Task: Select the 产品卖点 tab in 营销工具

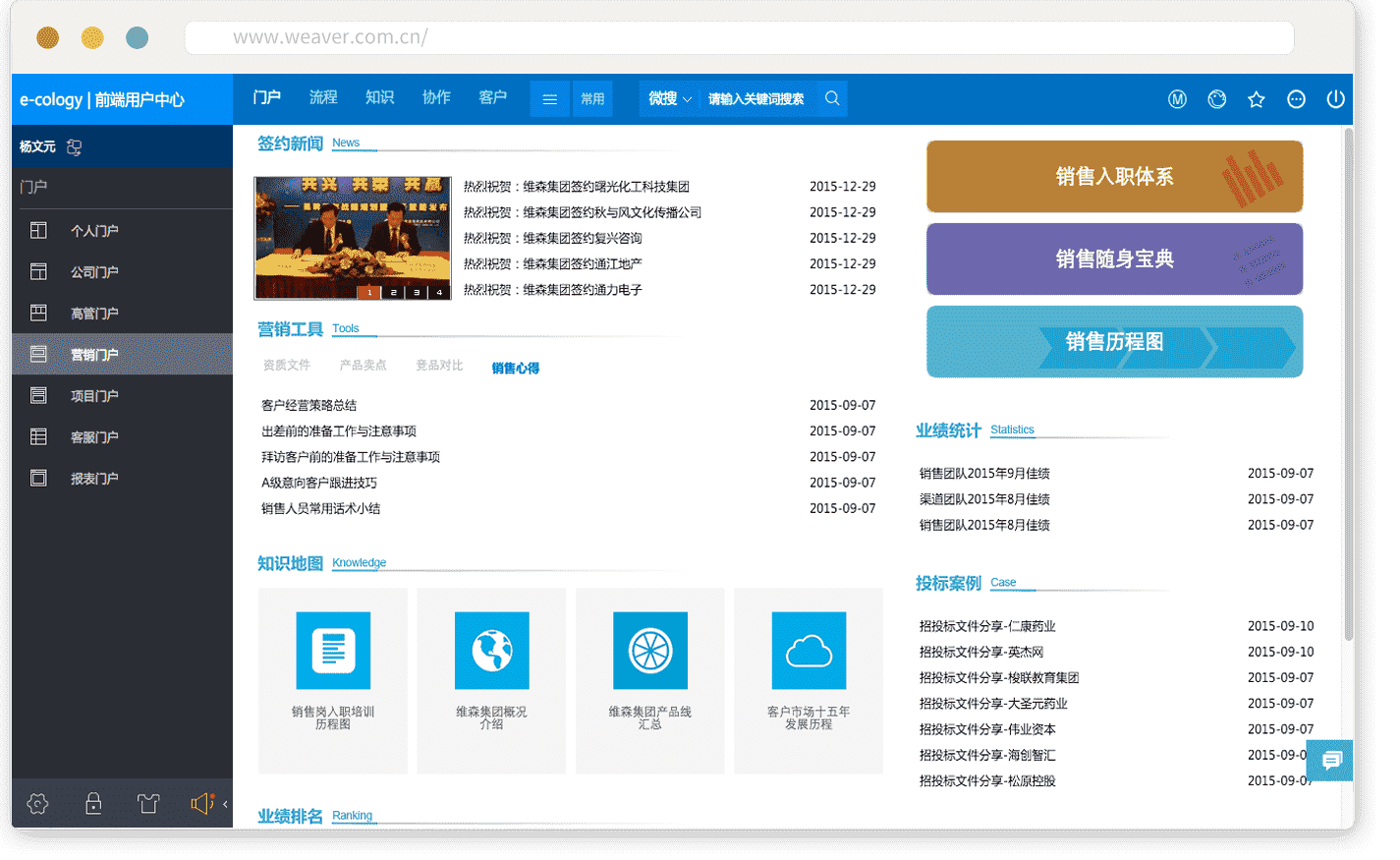Action: pos(363,366)
